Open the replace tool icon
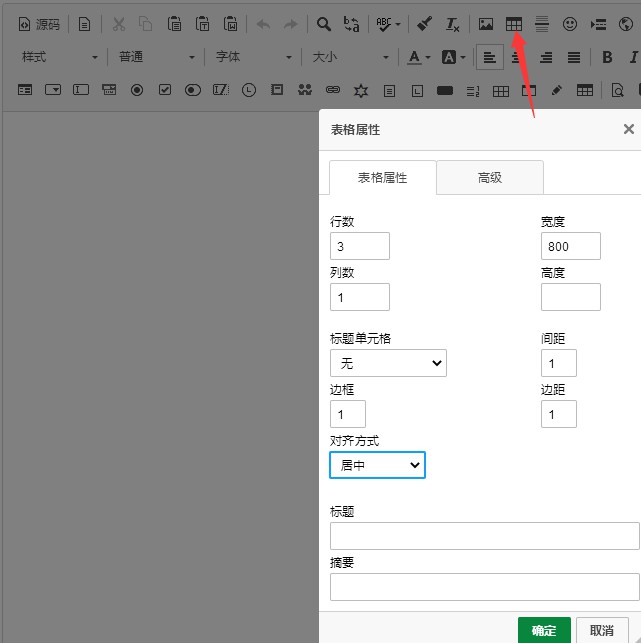The image size is (641, 643). pos(351,25)
